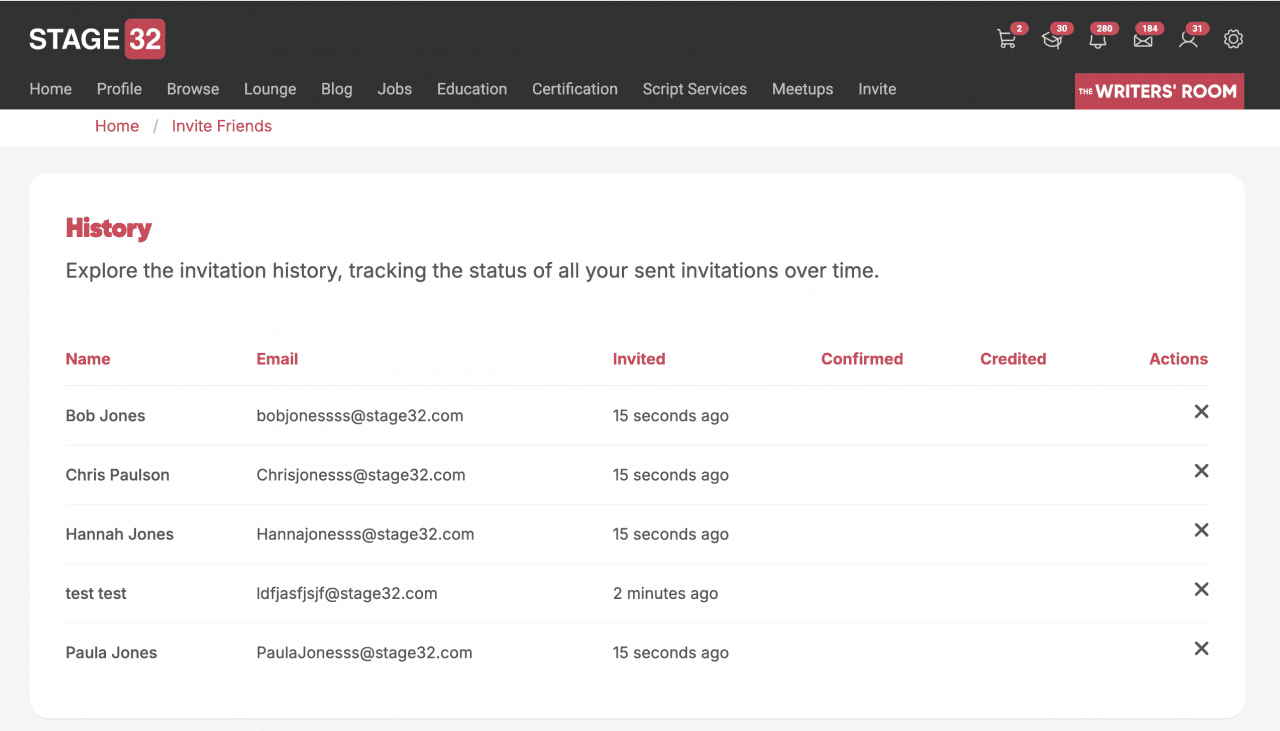Click the Invite Friends breadcrumb

click(221, 126)
